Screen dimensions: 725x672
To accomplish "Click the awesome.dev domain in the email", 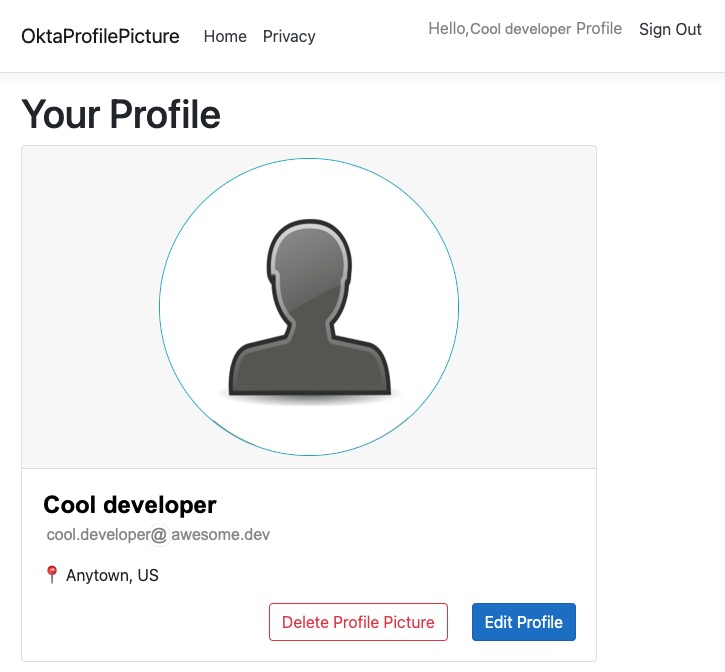I will click(220, 535).
